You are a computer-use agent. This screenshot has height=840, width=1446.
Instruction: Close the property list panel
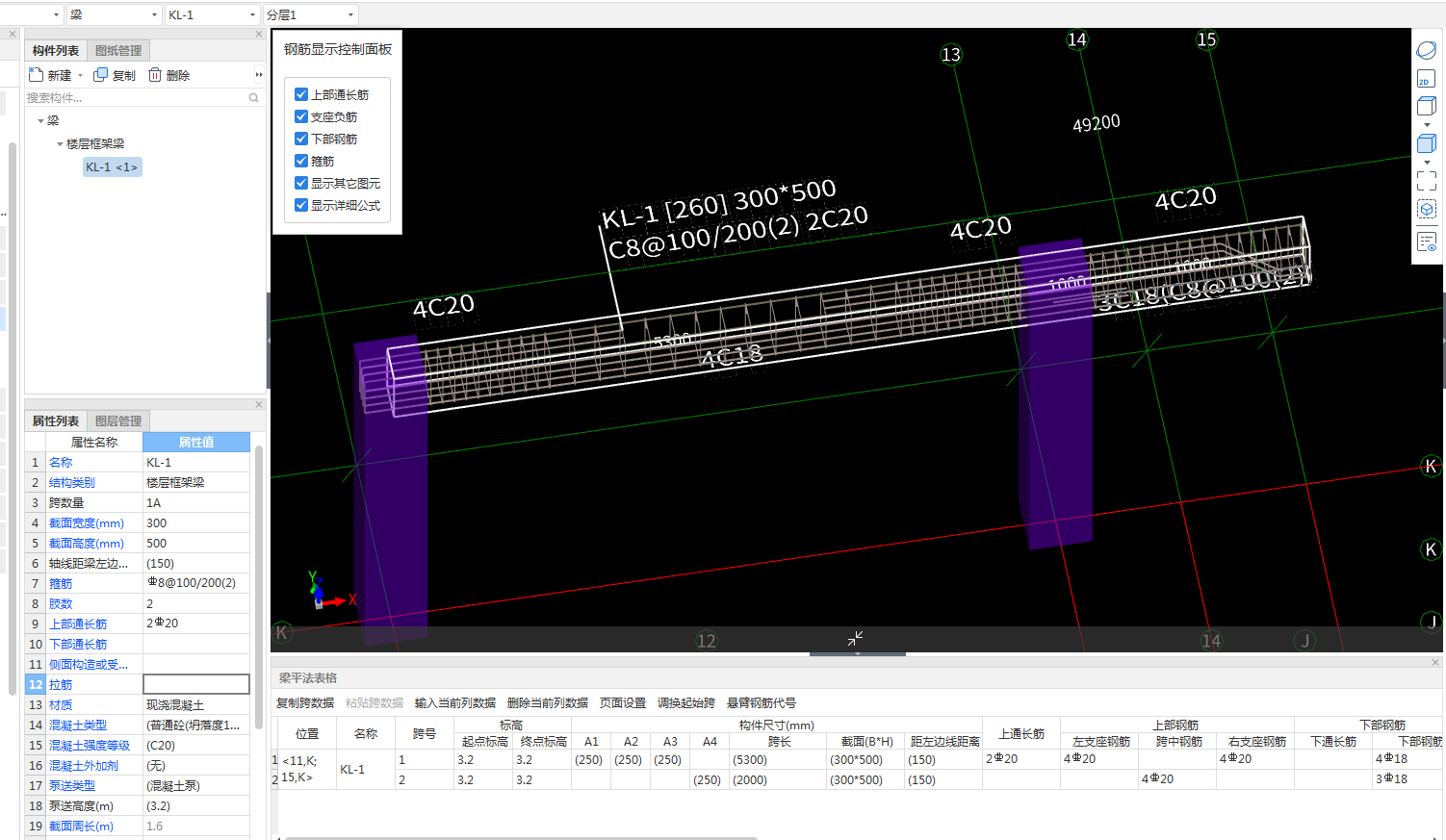pos(259,404)
